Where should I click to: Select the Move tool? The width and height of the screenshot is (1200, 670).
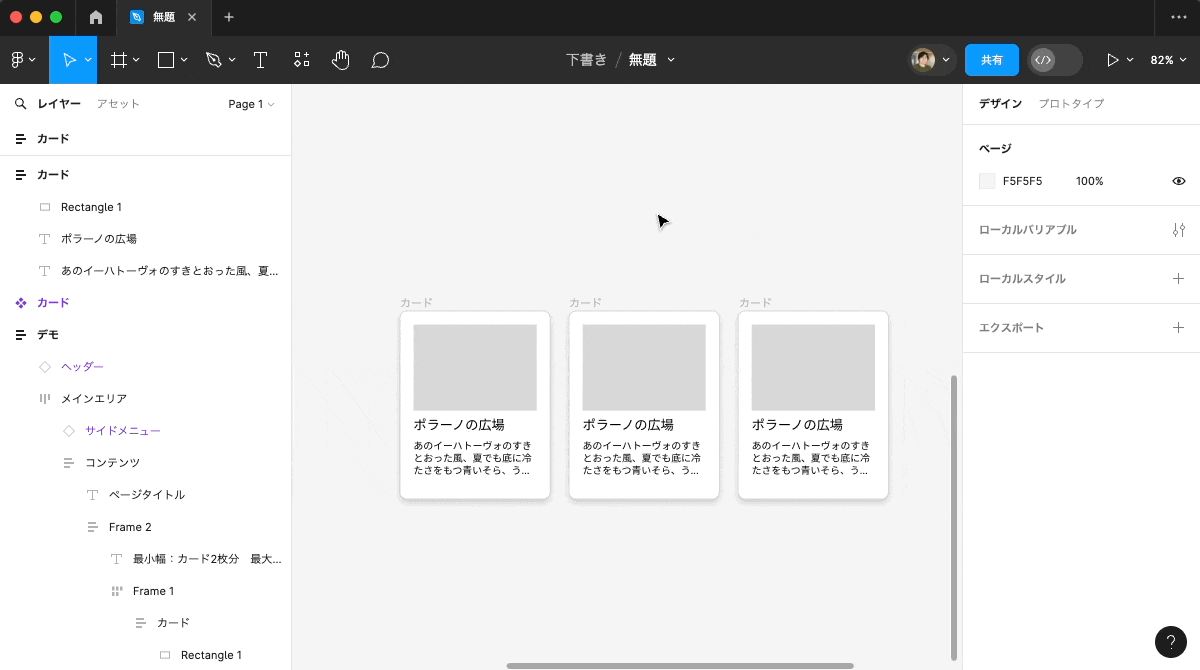click(70, 60)
